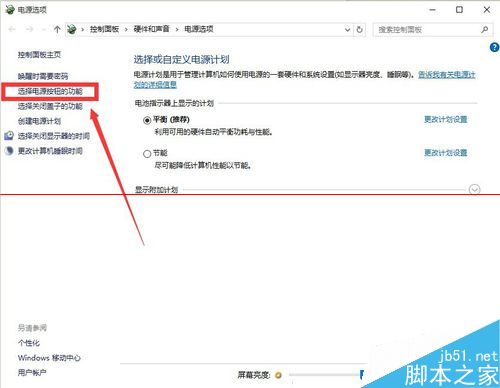Click the 电池指示器上显示的计划 label
Screen dimensions: 500x388
(x=174, y=103)
